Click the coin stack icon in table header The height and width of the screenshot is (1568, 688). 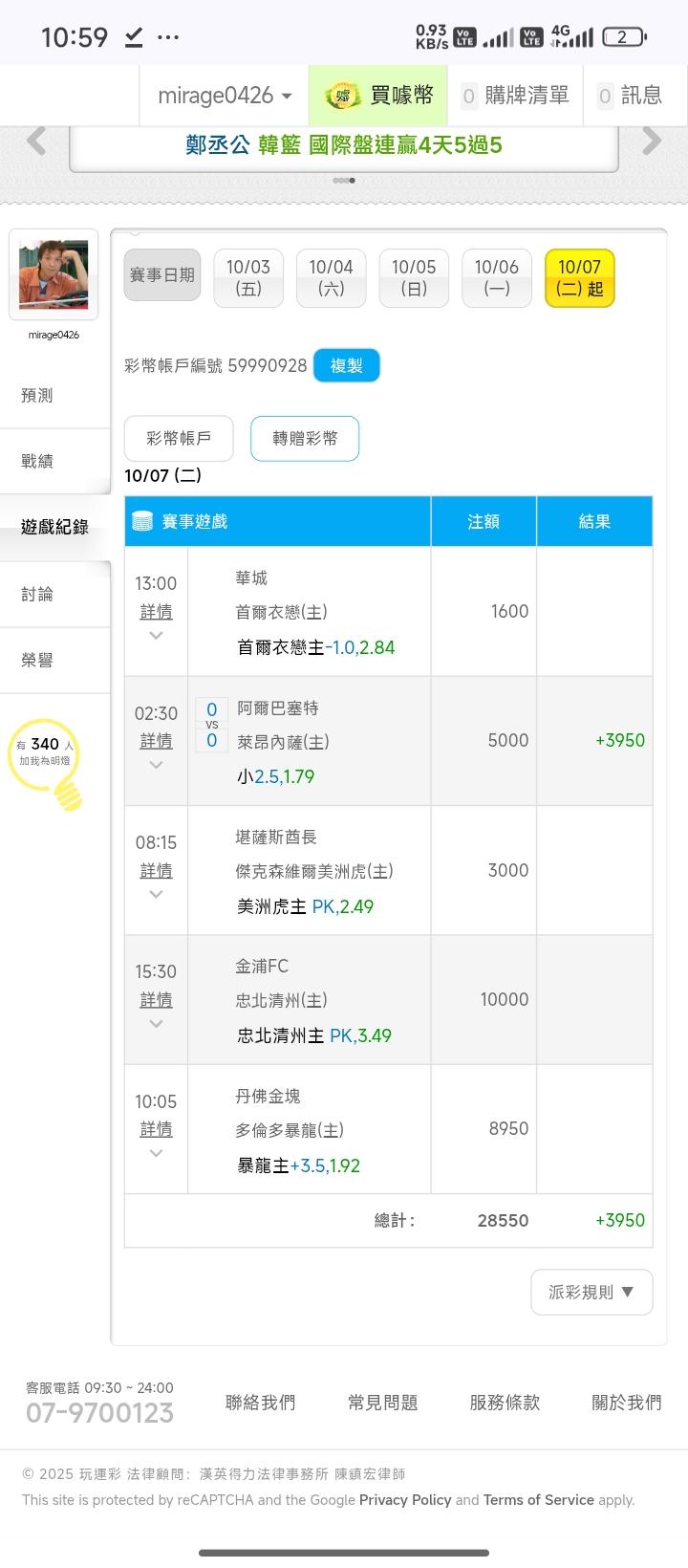tap(142, 521)
